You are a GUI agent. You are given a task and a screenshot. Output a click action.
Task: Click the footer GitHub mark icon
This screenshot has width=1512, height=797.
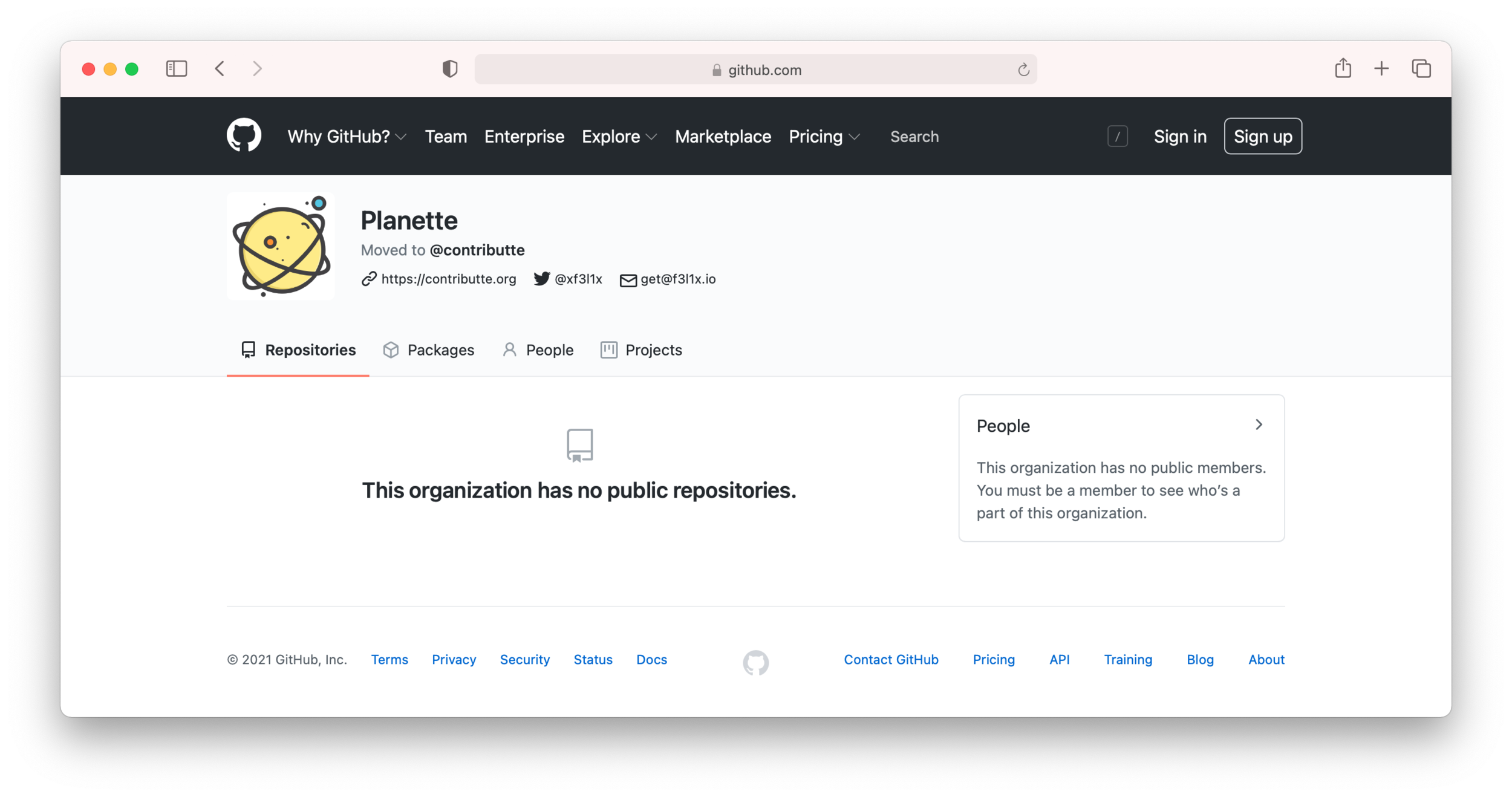[x=755, y=663]
